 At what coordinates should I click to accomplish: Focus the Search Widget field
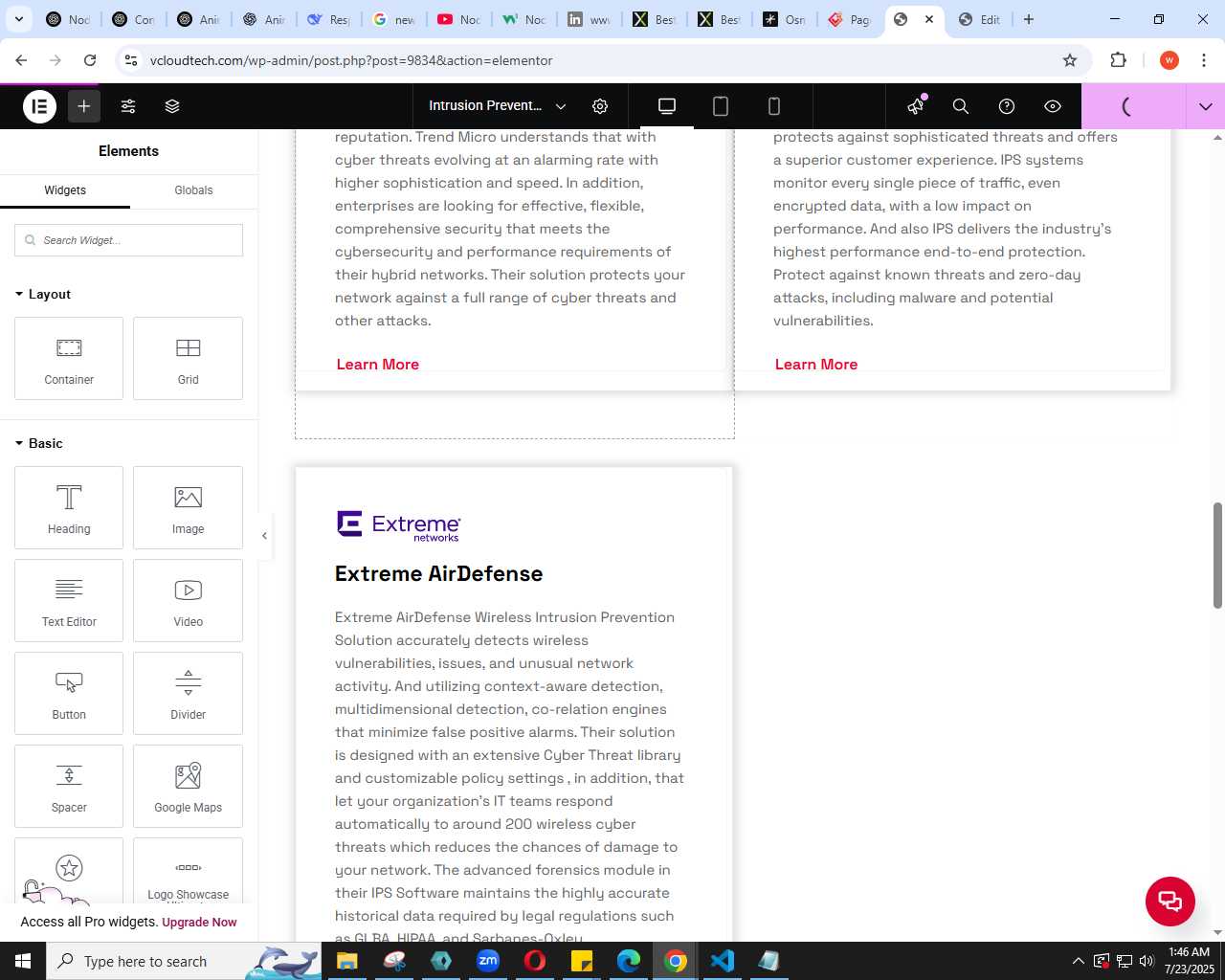(128, 240)
